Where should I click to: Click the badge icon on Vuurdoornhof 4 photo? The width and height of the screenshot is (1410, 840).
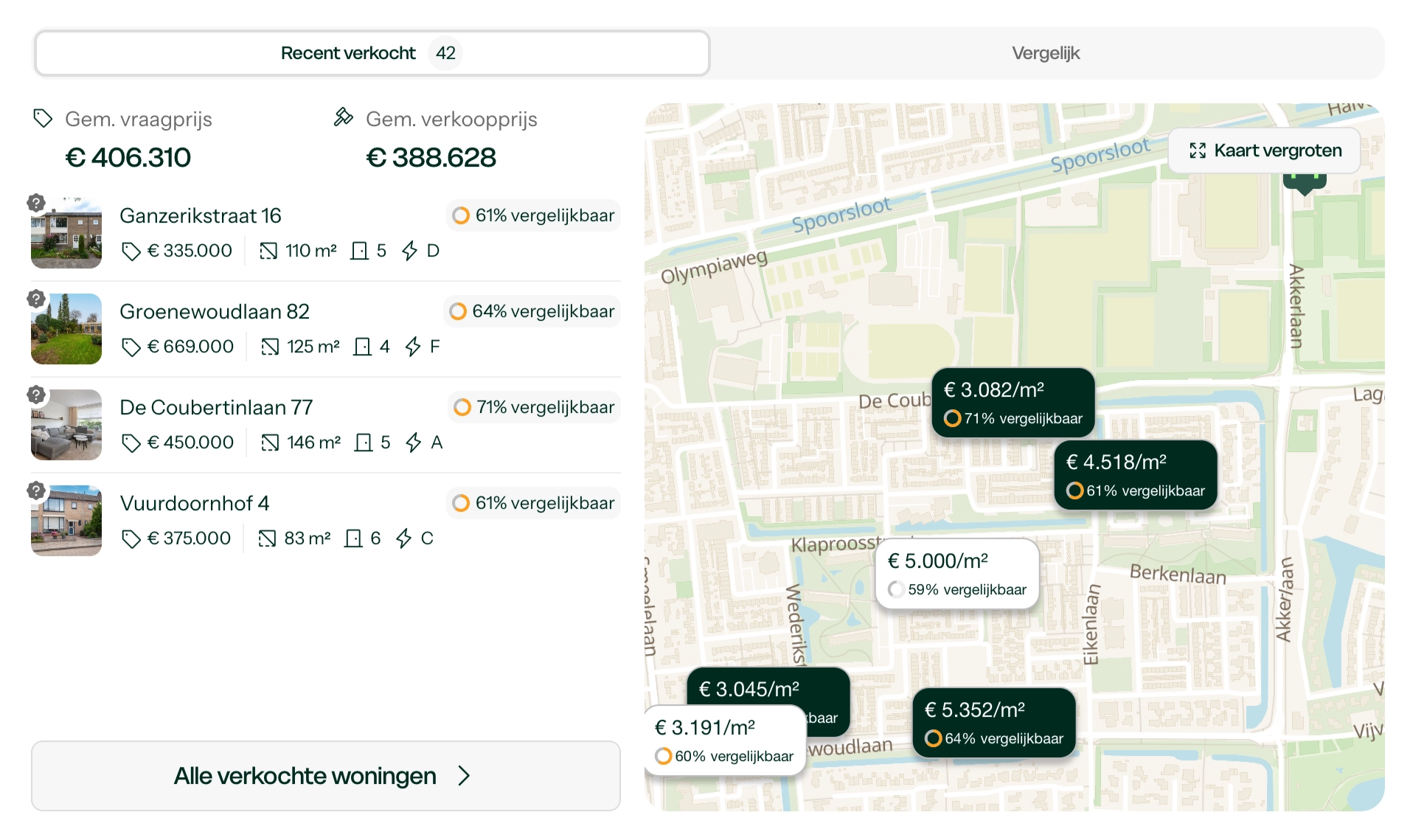pos(36,490)
